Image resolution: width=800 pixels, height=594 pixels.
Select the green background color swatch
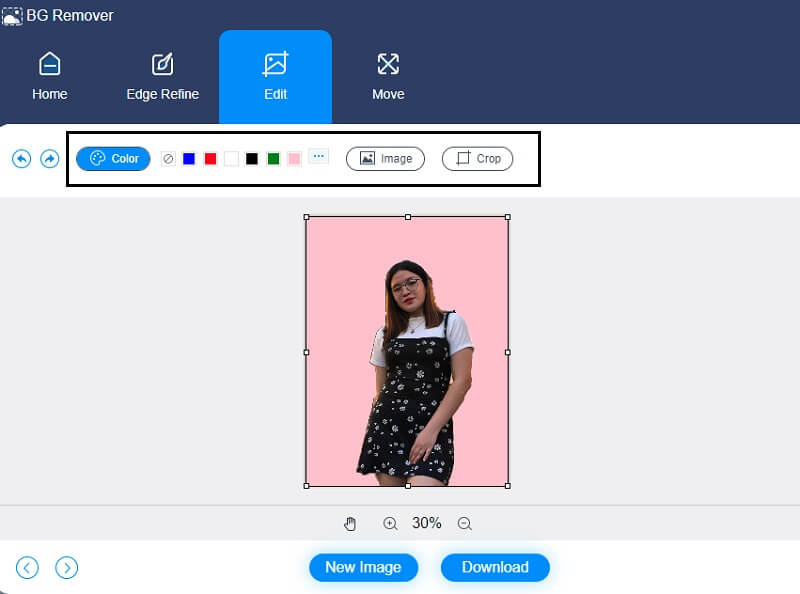tap(272, 158)
